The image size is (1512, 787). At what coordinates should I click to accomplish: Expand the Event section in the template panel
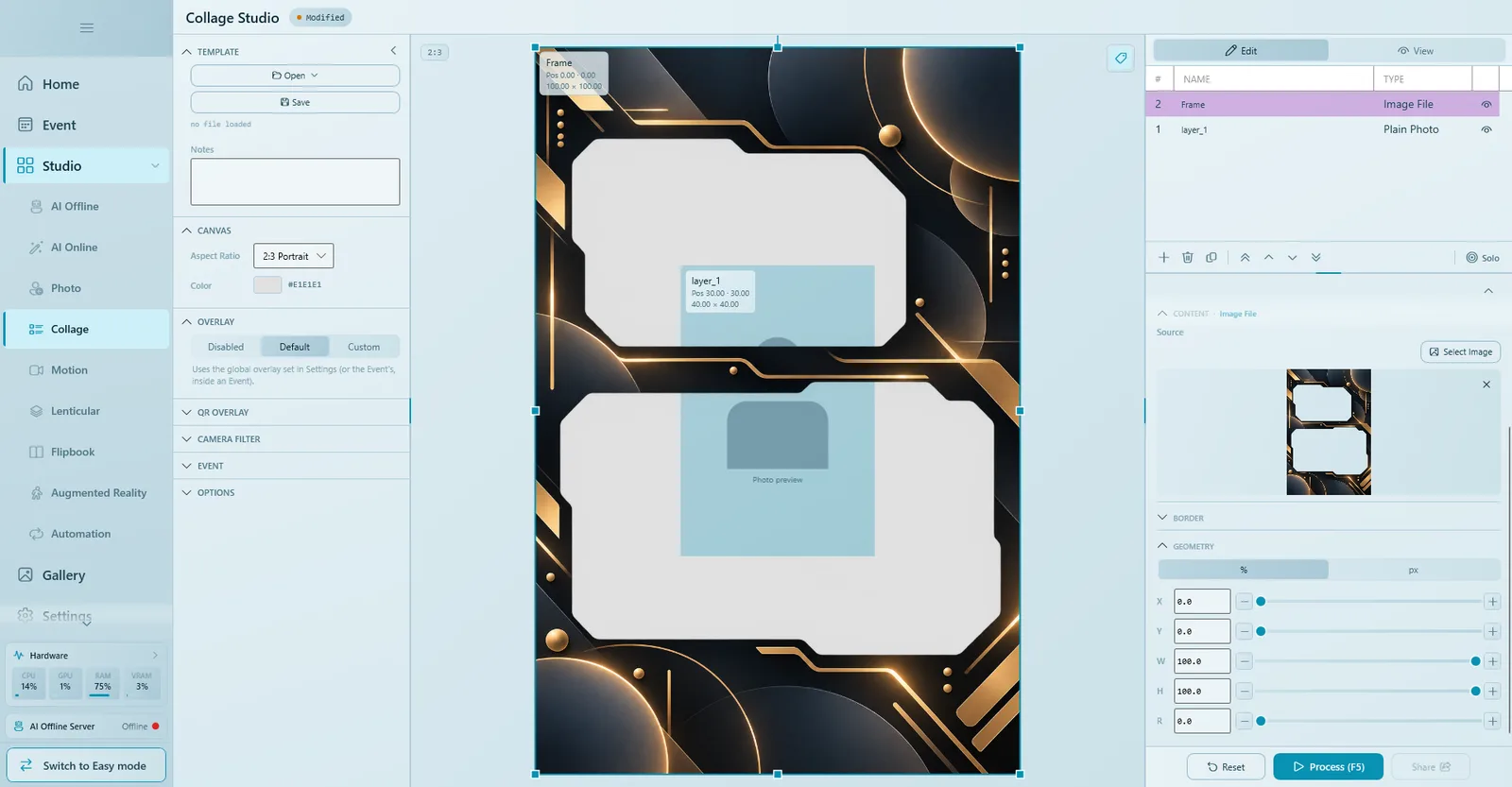293,466
